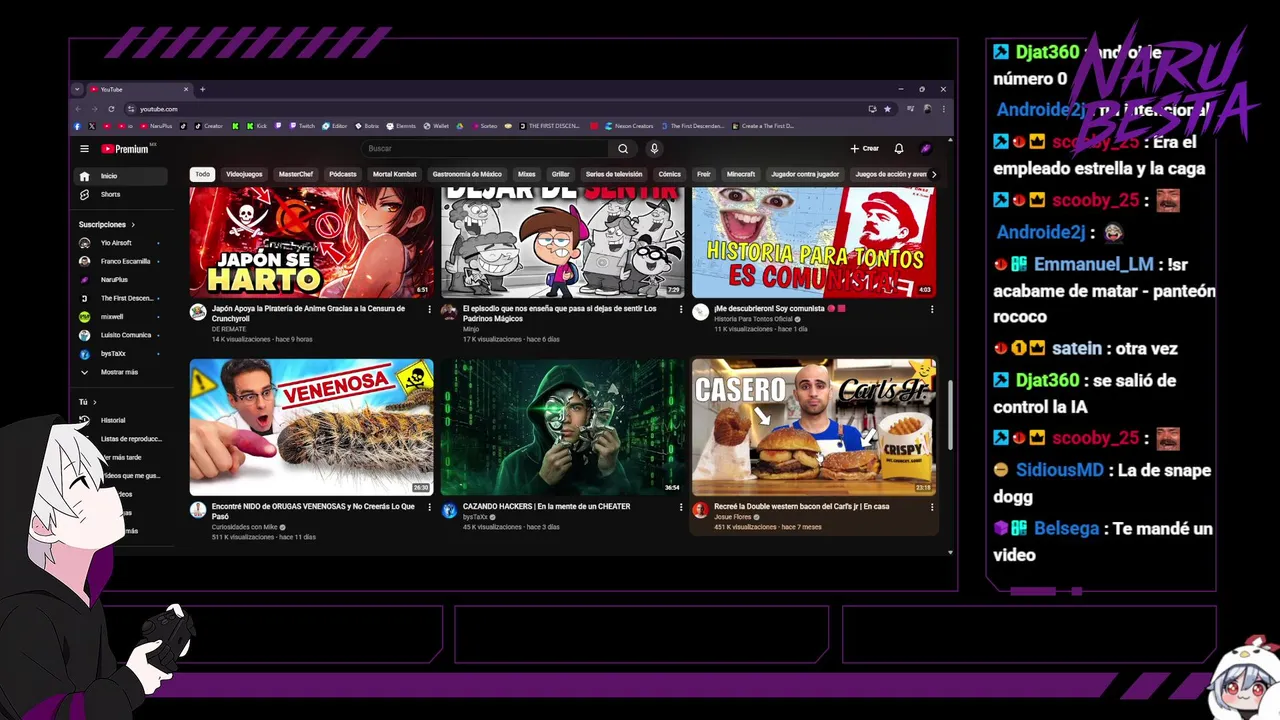Open the account avatar menu

click(926, 149)
